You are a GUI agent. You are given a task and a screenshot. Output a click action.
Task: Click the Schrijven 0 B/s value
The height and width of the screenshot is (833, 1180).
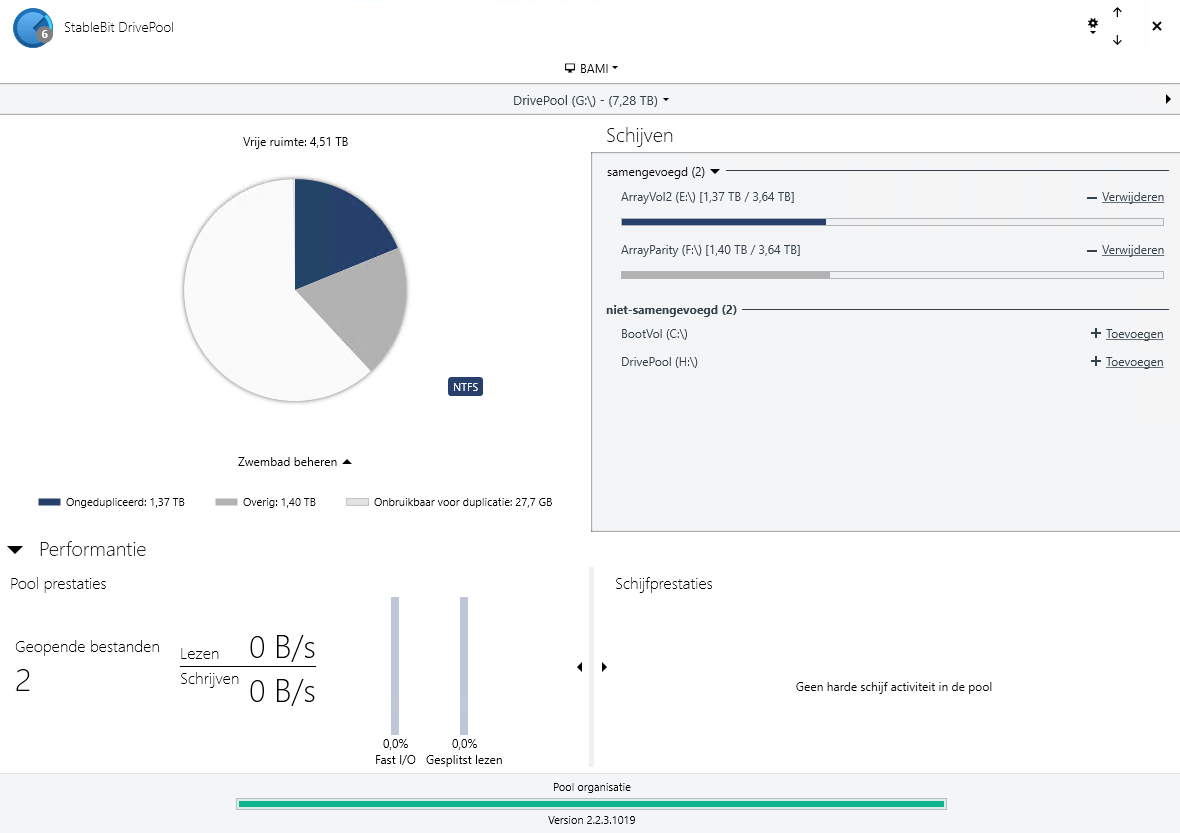tap(282, 691)
